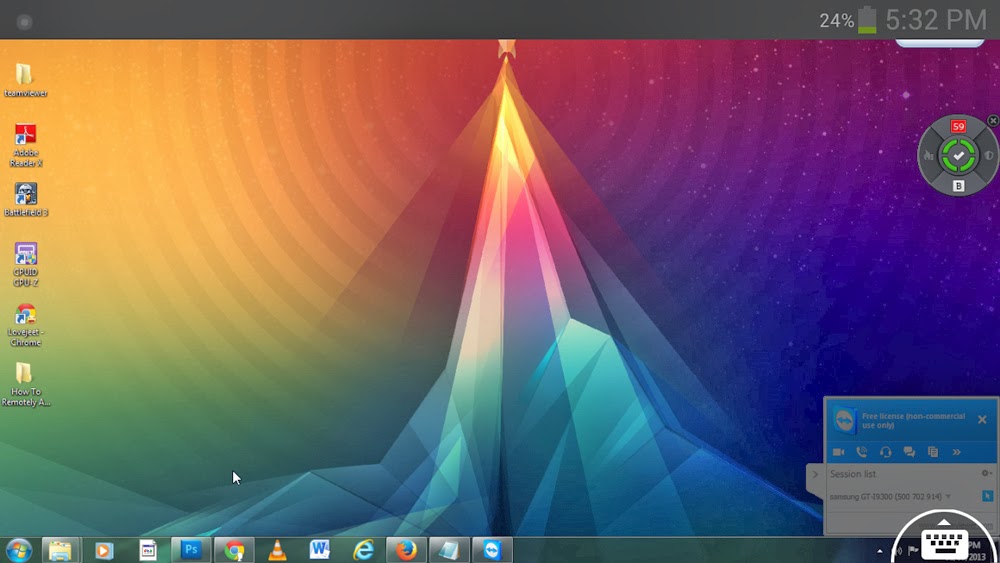Tap the round record indicator in top bar

24,22
